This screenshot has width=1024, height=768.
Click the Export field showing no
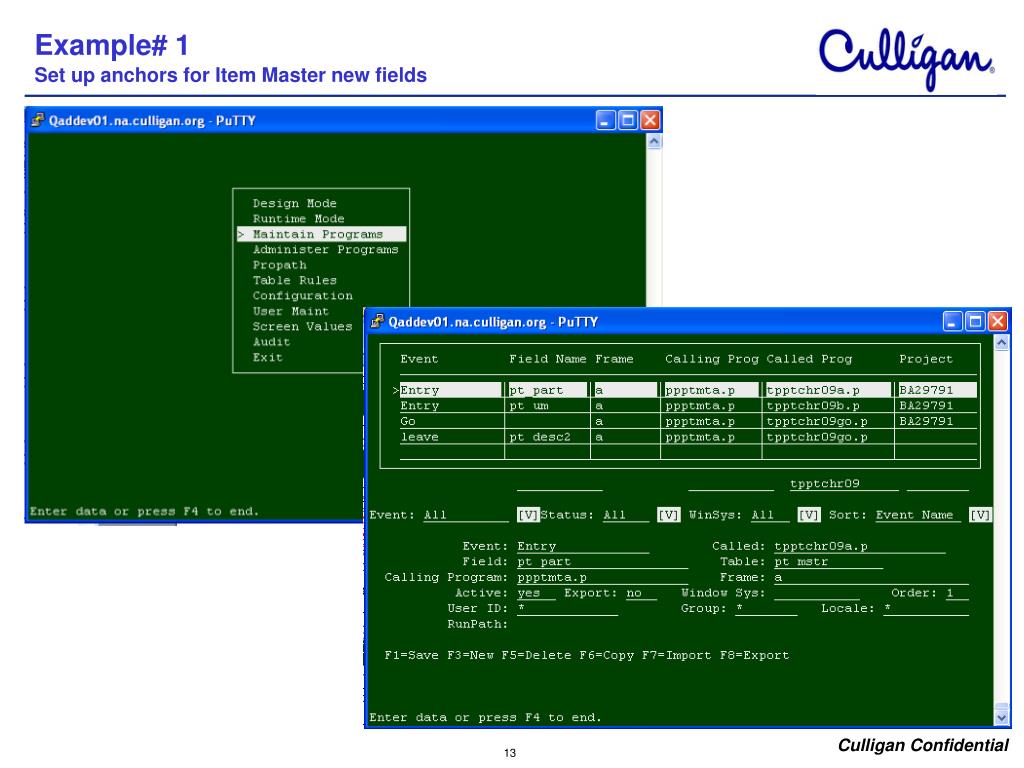(641, 593)
